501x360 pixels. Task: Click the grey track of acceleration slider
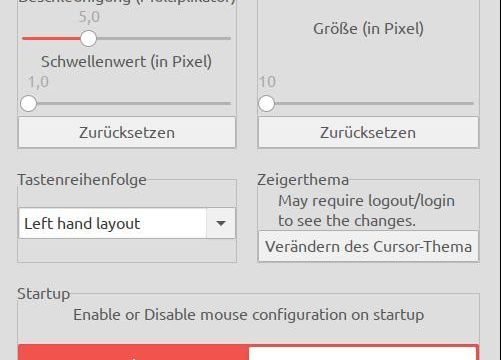click(x=164, y=38)
